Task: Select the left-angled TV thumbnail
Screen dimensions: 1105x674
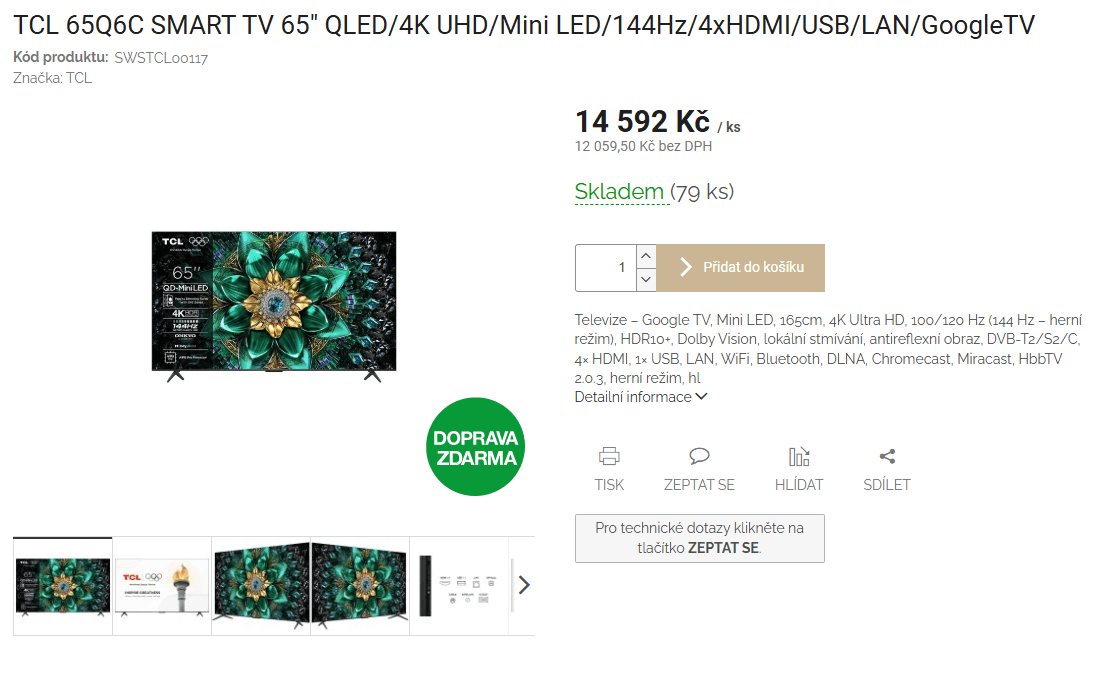Action: click(261, 586)
